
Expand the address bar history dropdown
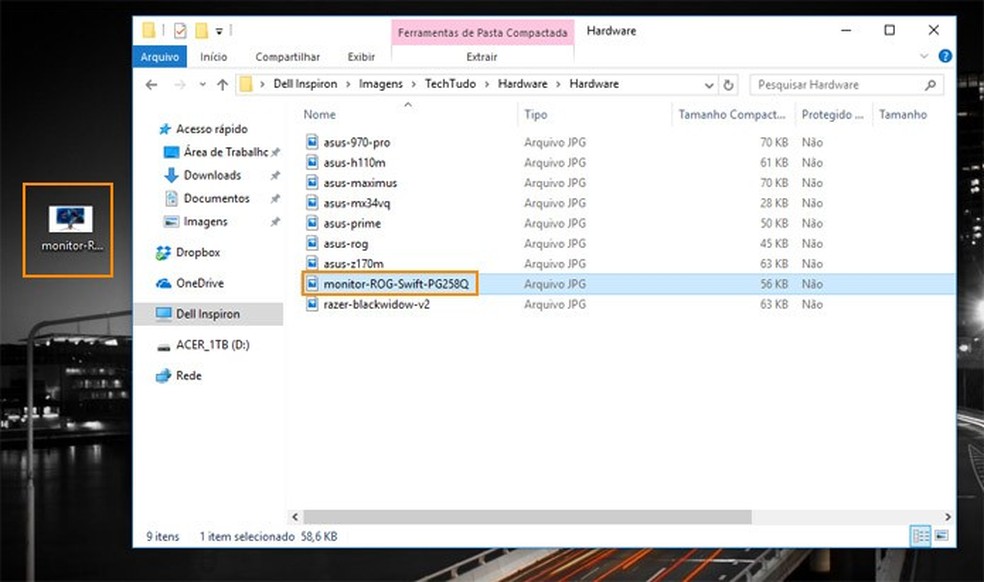pos(709,85)
